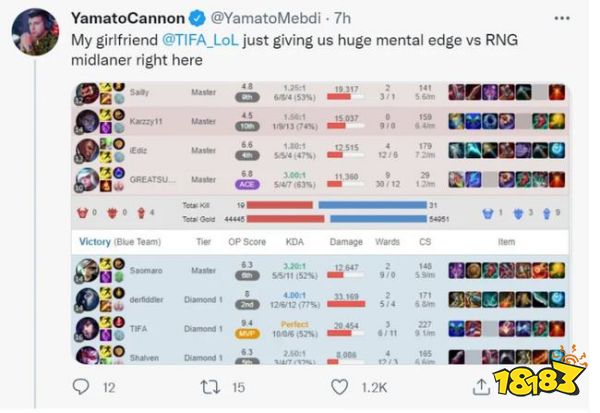The width and height of the screenshot is (600, 413).
Task: Click the @TIFA_LoL mention link
Action: click(200, 40)
